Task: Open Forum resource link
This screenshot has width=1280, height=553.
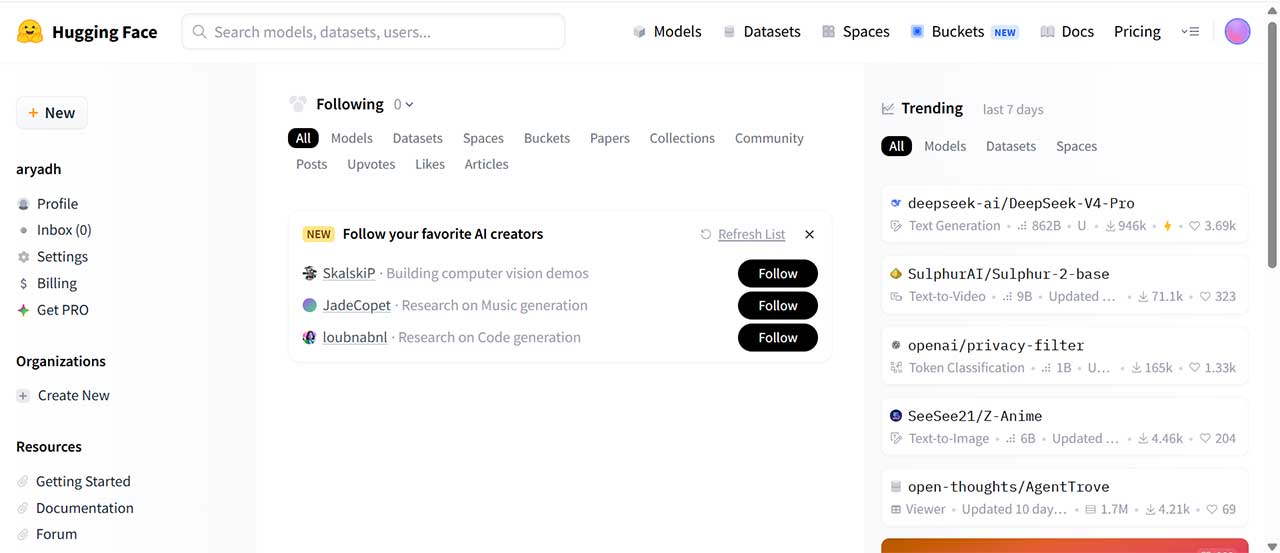Action: (x=47, y=534)
